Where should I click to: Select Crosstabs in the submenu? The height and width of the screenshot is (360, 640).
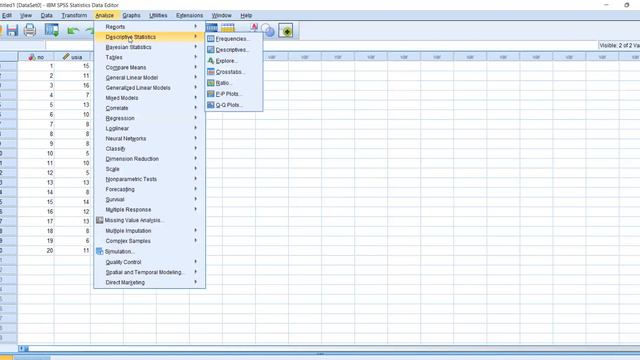[234, 72]
